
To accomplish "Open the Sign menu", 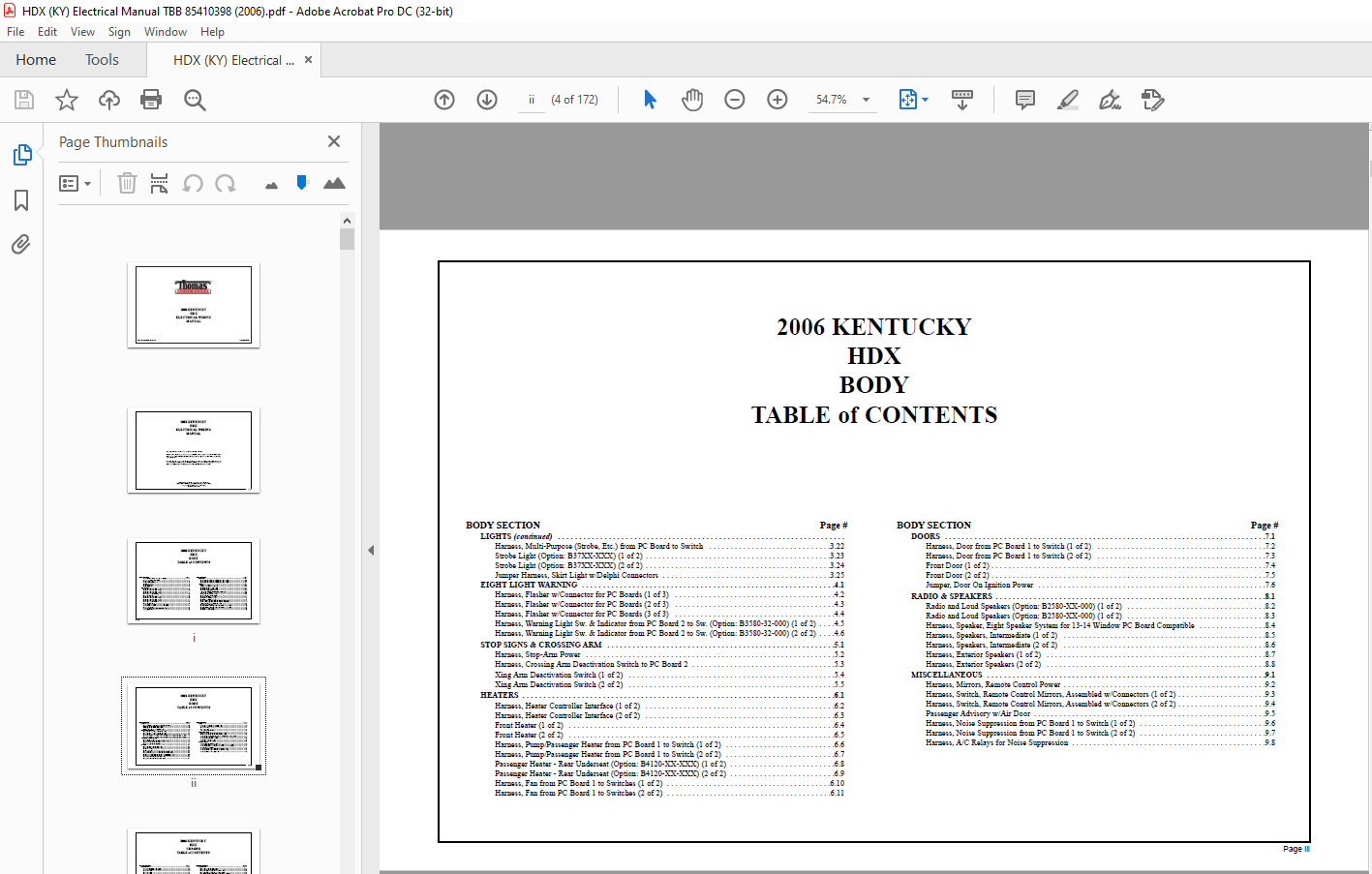I will click(119, 32).
